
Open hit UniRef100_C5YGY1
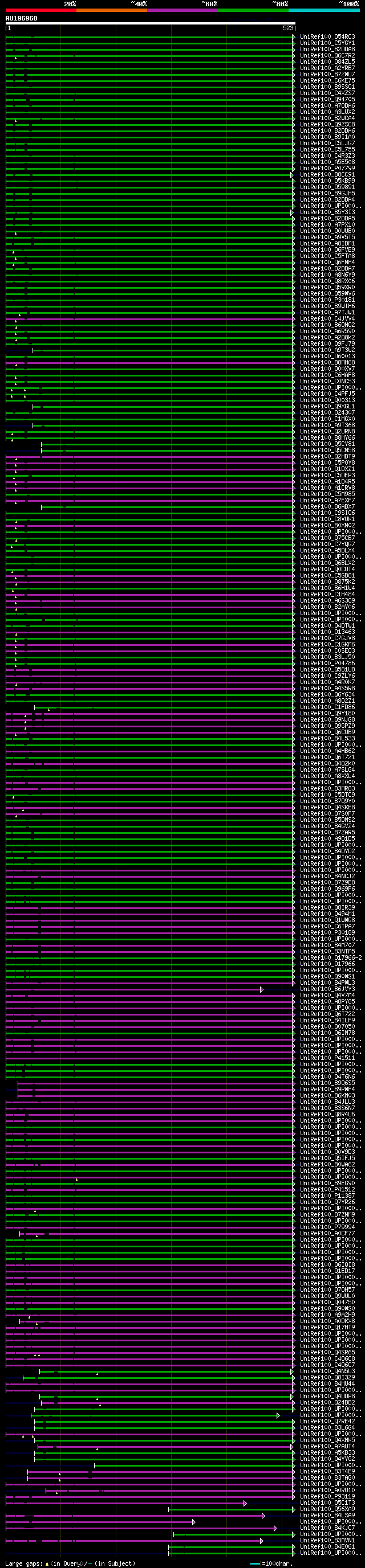pyautogui.click(x=327, y=43)
